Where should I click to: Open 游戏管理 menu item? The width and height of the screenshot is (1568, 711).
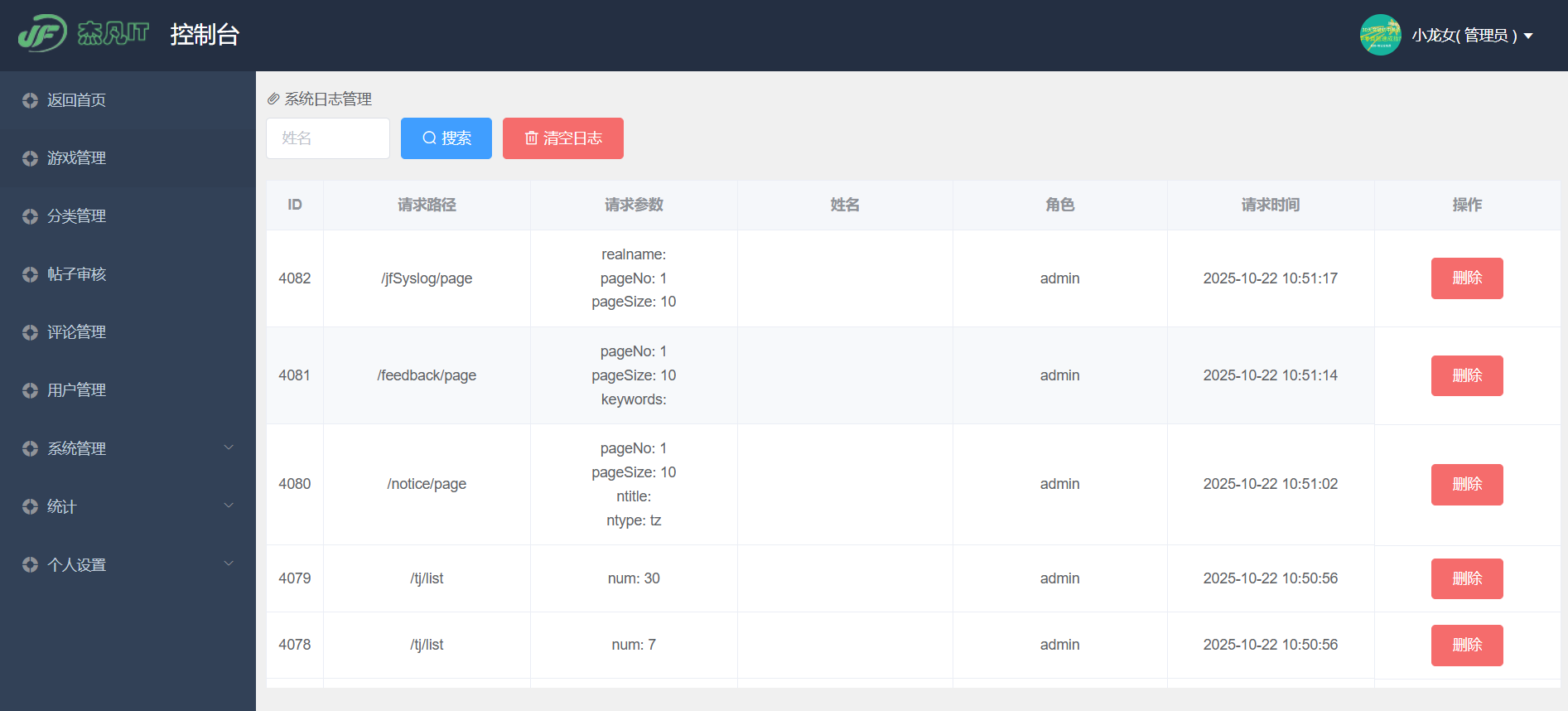[128, 158]
